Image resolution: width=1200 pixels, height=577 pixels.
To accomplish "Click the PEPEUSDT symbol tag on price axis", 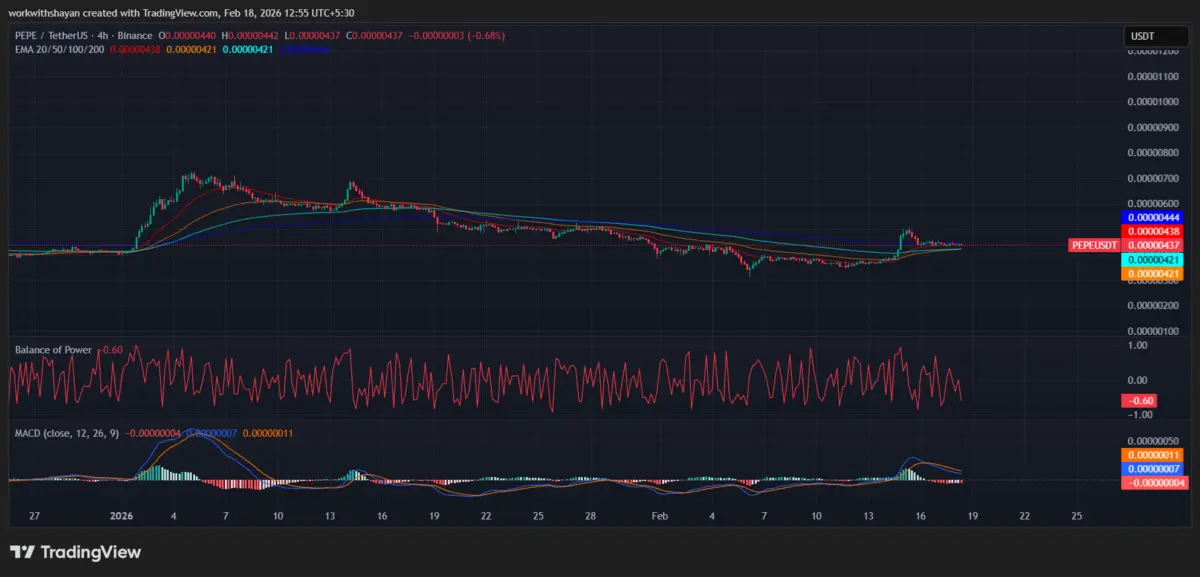I will (1094, 245).
